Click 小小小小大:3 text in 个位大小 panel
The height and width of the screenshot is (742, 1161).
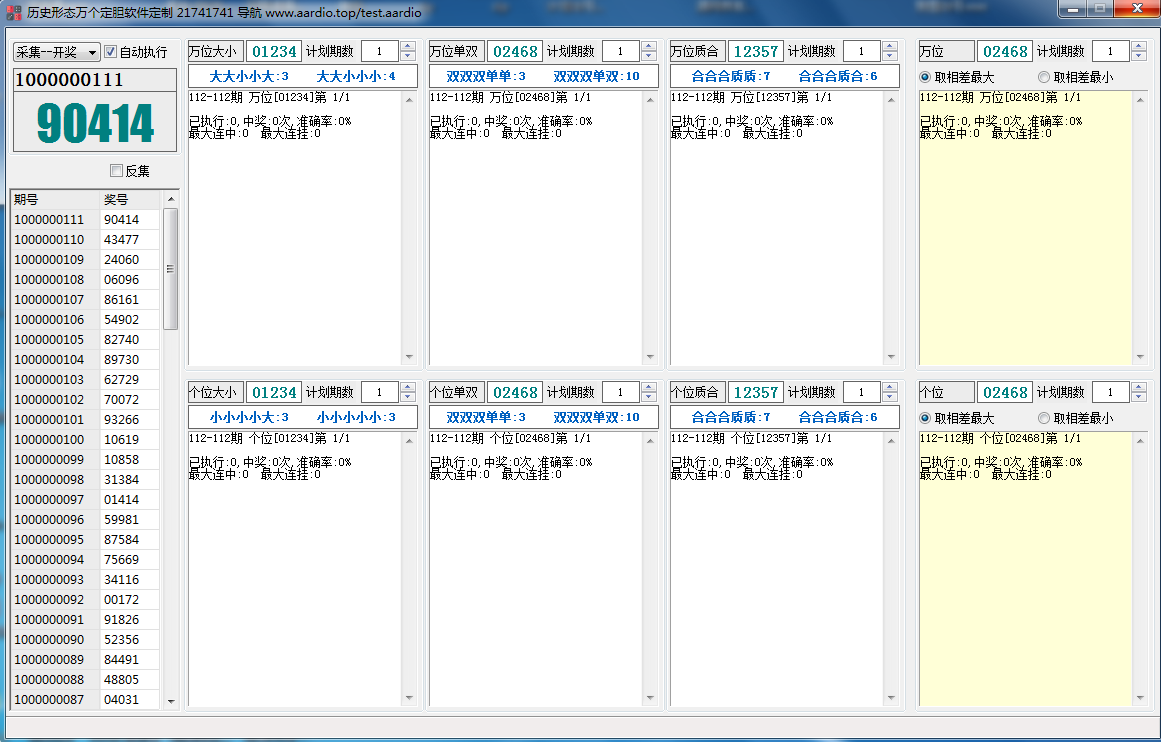(x=249, y=417)
